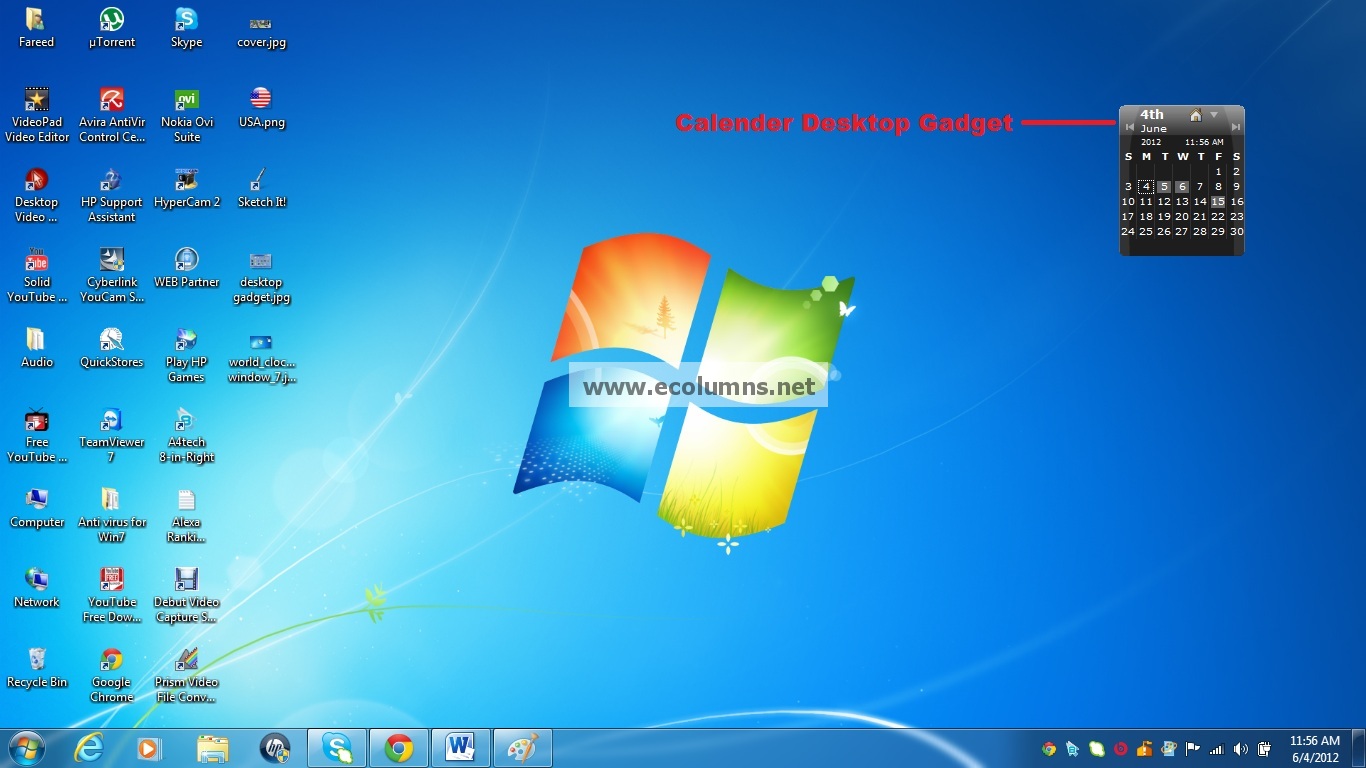The image size is (1366, 768).
Task: Open the Recycle Bin
Action: 37,660
